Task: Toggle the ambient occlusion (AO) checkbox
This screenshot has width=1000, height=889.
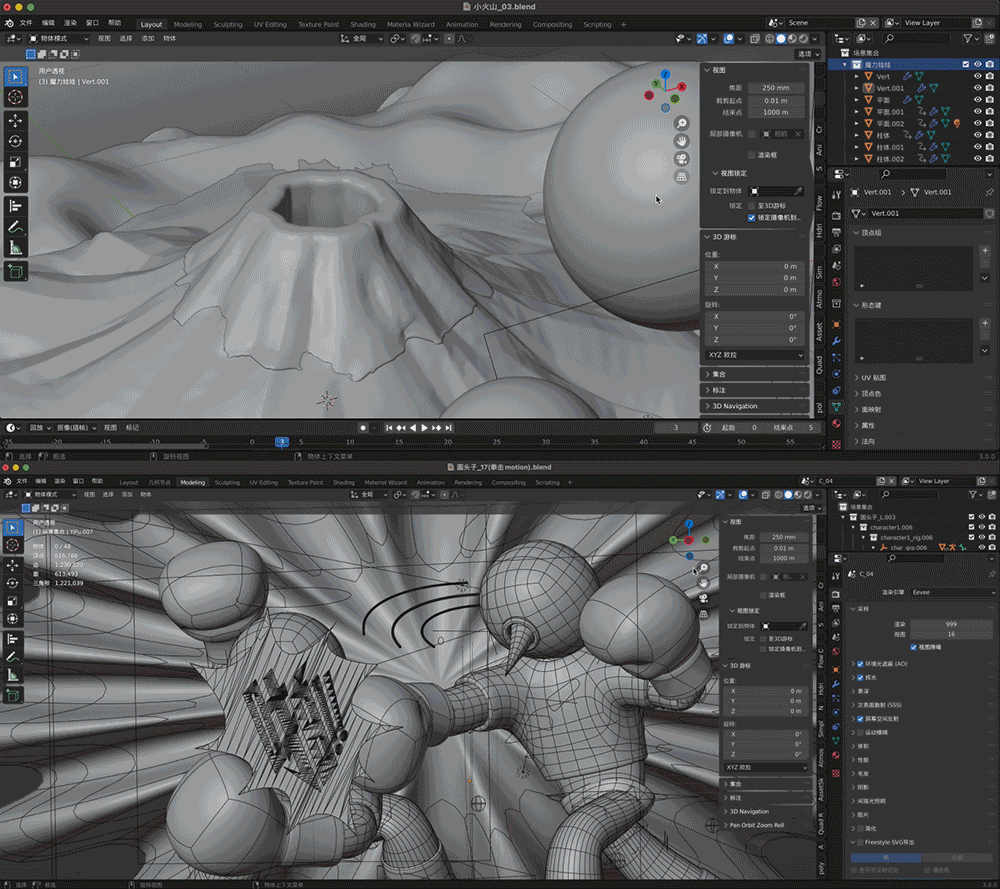Action: click(860, 664)
